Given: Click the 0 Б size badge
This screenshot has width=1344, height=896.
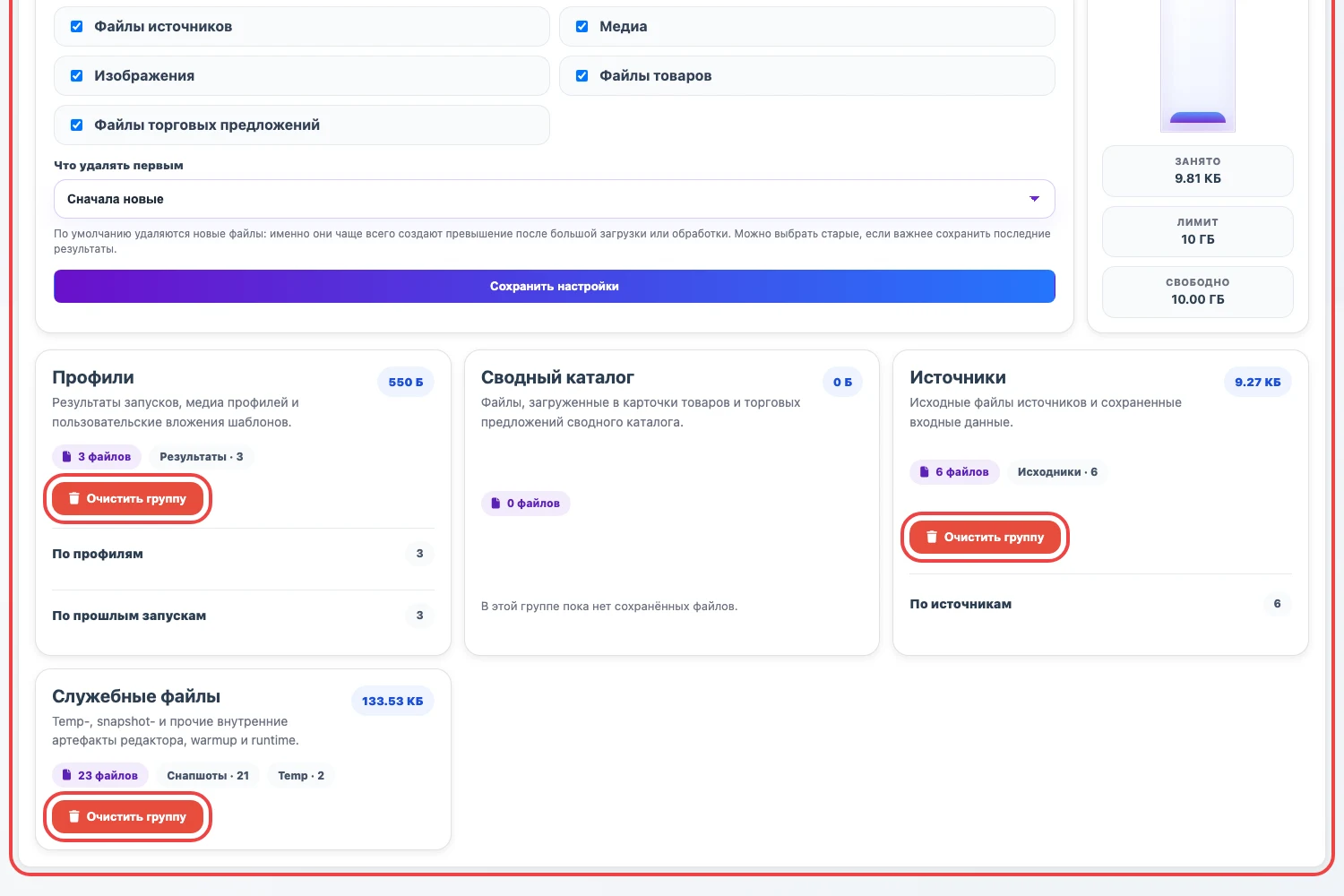Looking at the screenshot, I should (843, 383).
